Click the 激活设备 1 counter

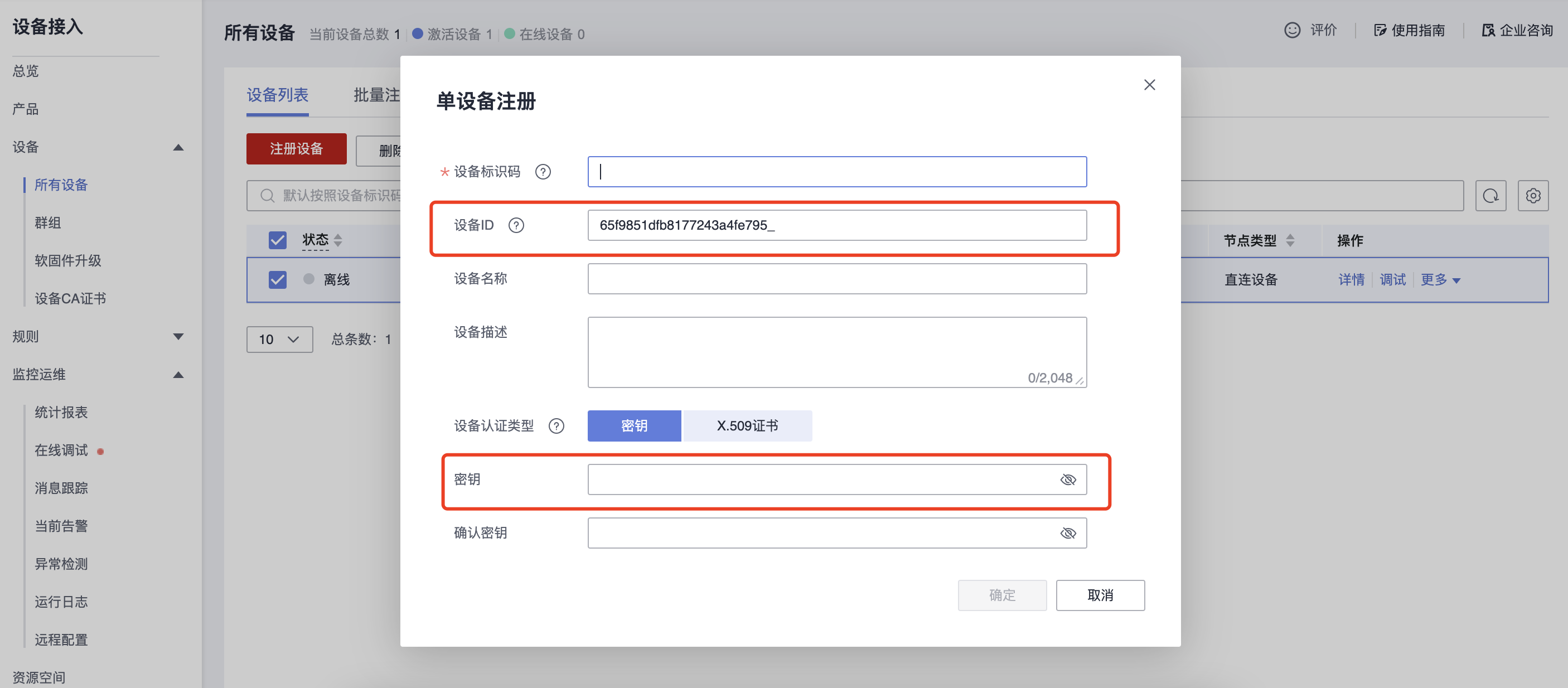click(x=452, y=34)
